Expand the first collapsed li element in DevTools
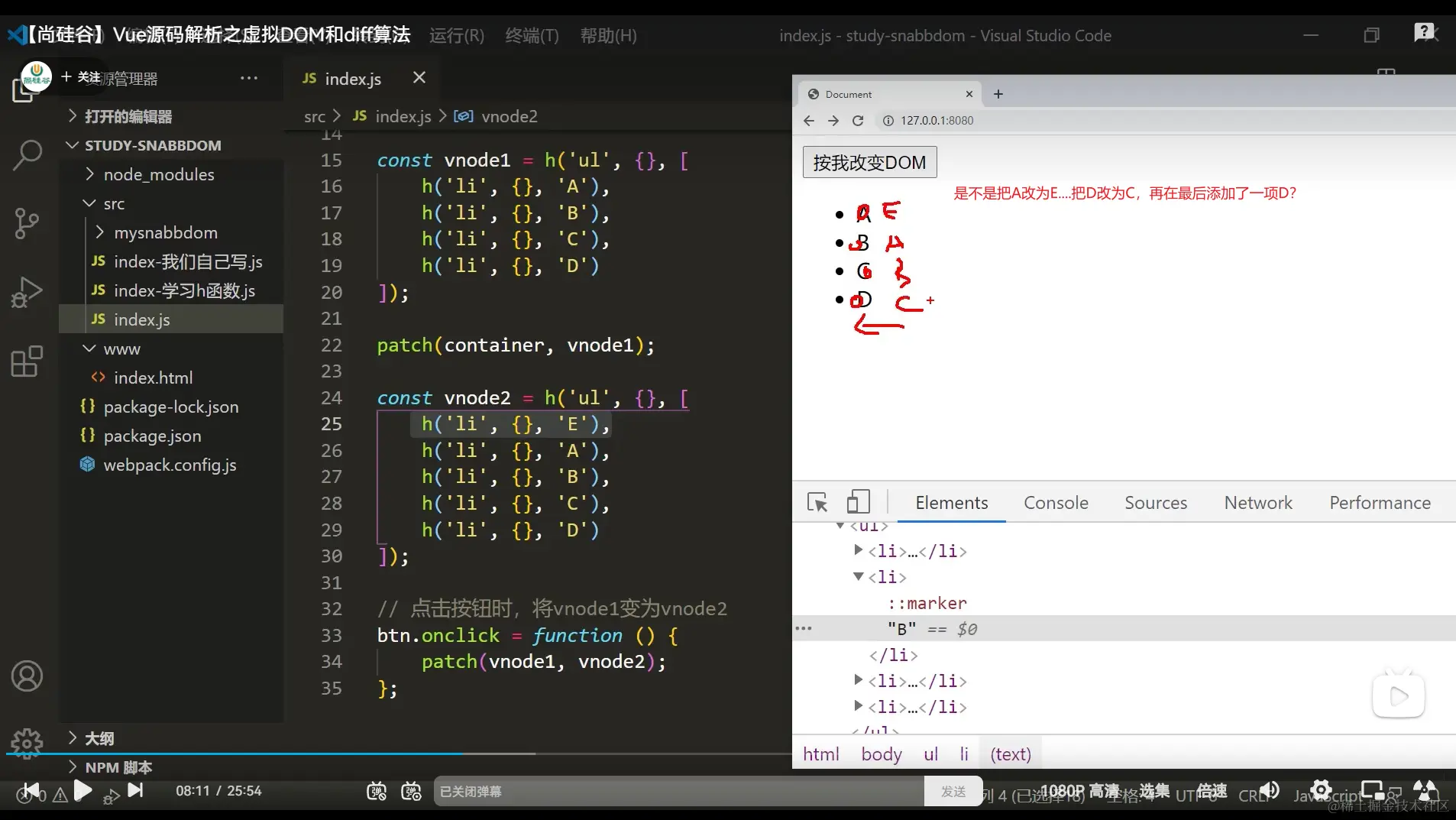The width and height of the screenshot is (1456, 820). (859, 550)
